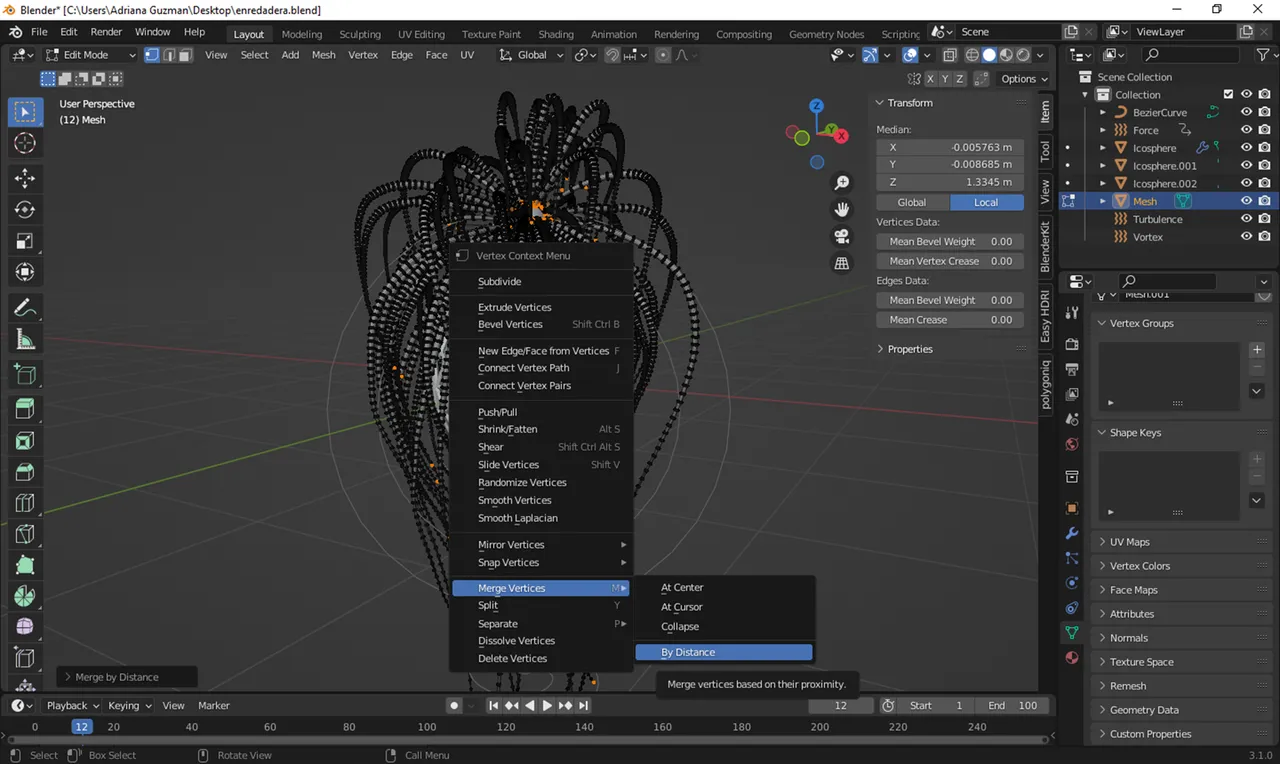Pick the Loop Cut tool
The image size is (1280, 764).
(x=25, y=503)
